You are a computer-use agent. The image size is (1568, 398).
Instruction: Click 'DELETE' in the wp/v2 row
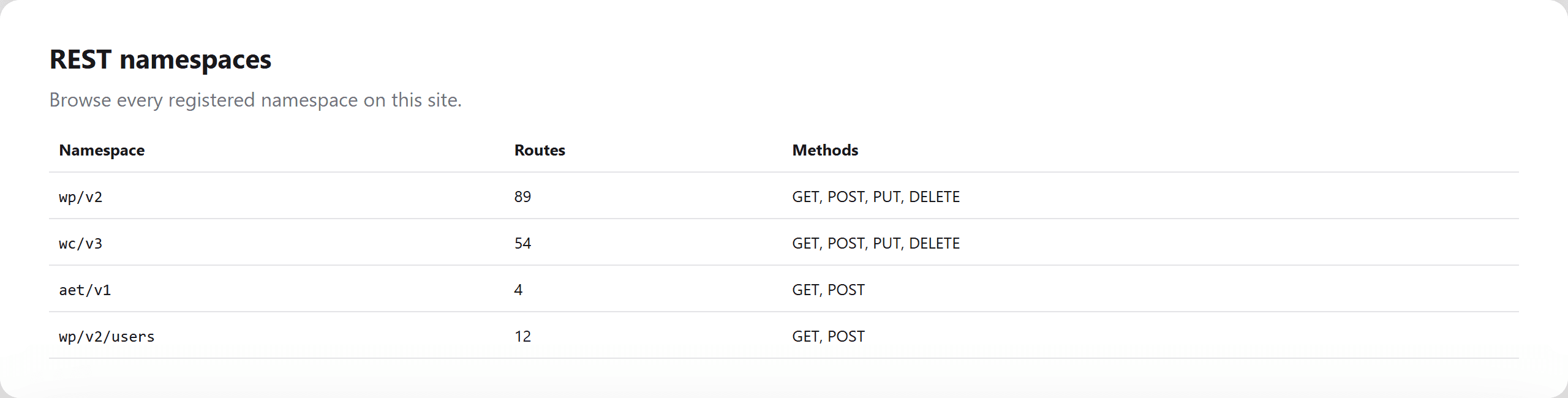point(935,197)
